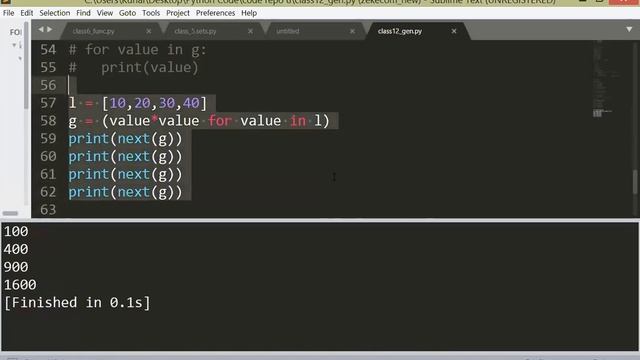Click print(next(g)) on line 59
The height and width of the screenshot is (360, 640).
125,139
